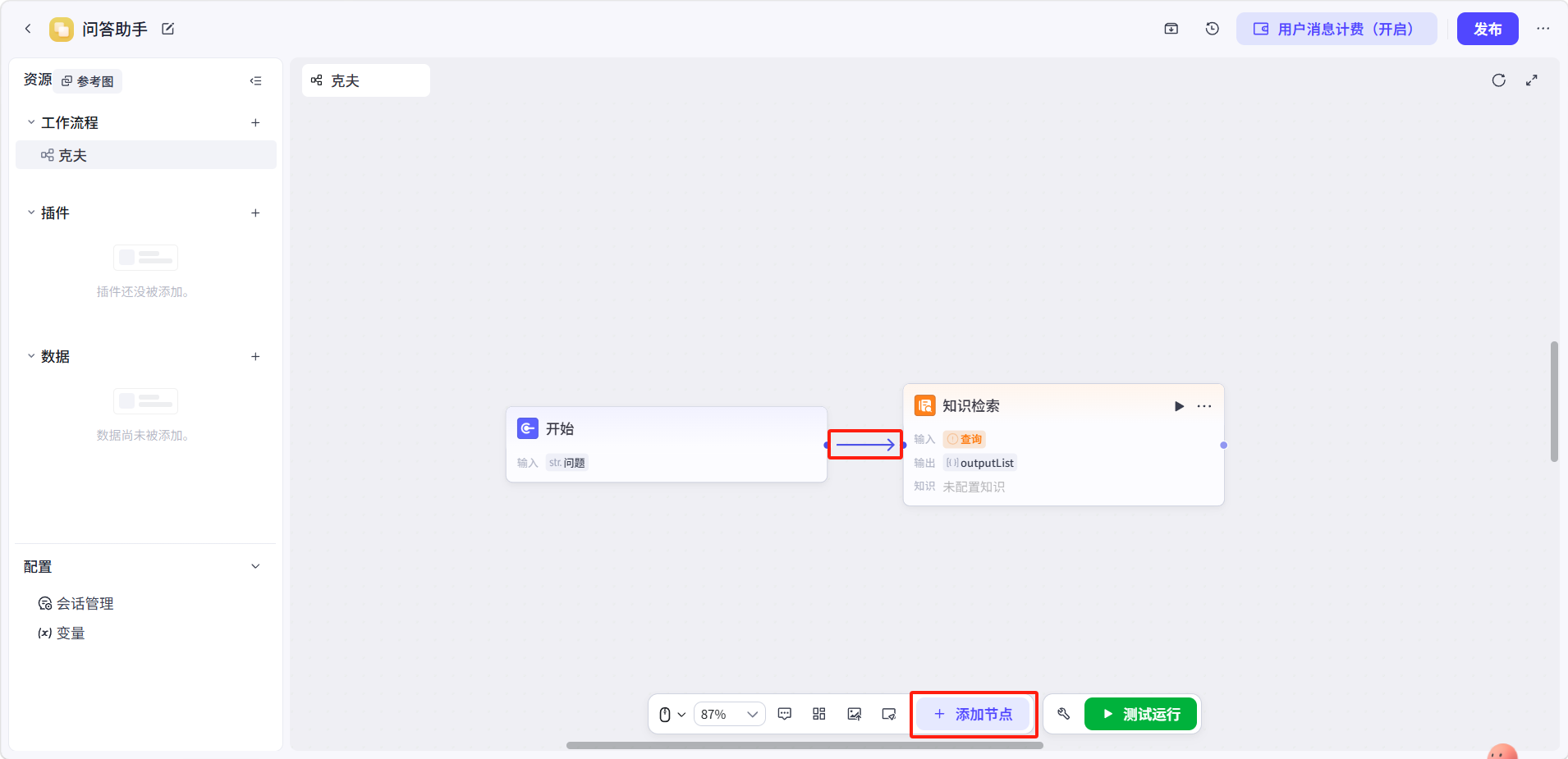Collapse the 资源 sidebar panel
The width and height of the screenshot is (1568, 759).
click(x=255, y=81)
